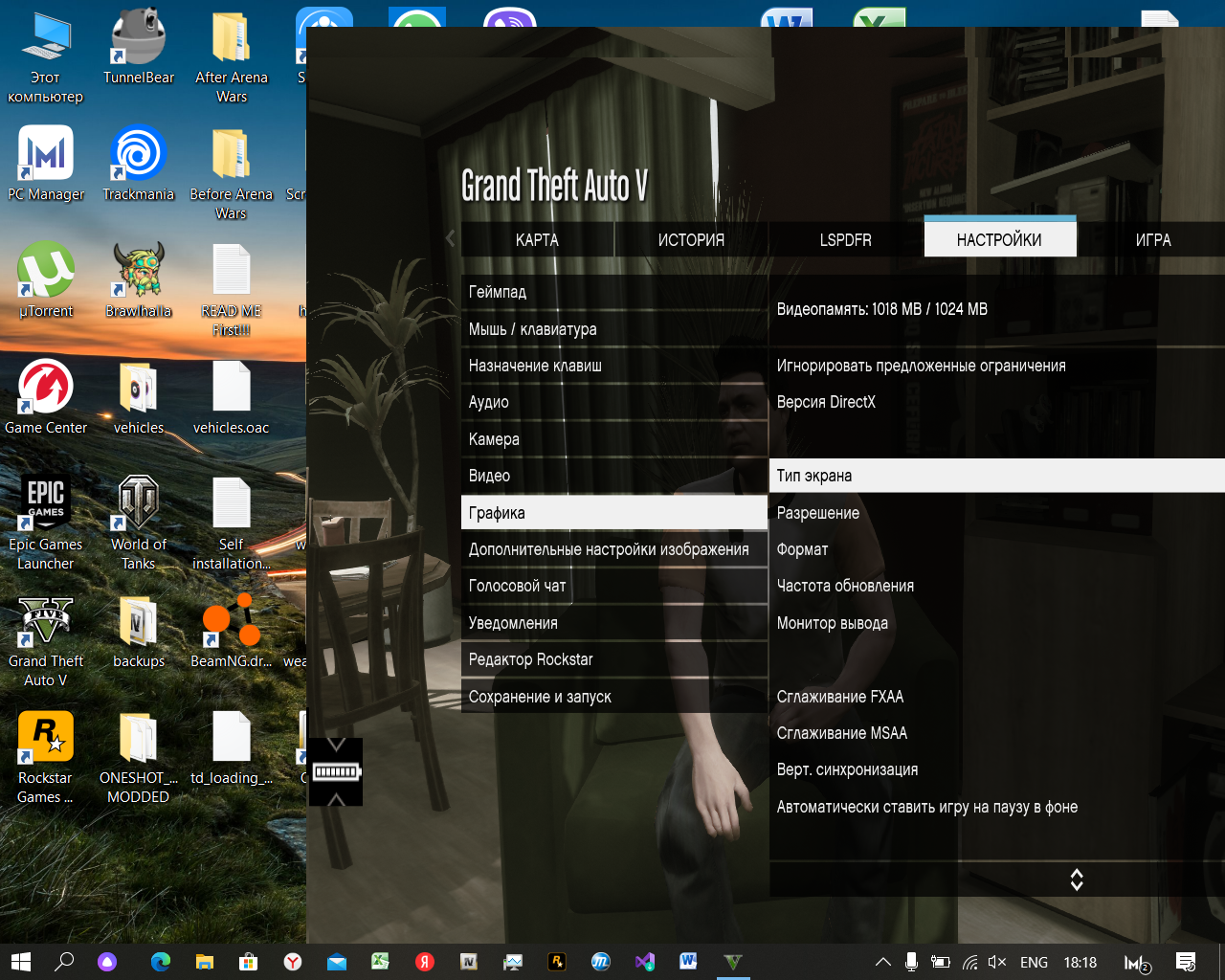Open the Windows Start menu
The height and width of the screenshot is (980, 1225).
(20, 962)
